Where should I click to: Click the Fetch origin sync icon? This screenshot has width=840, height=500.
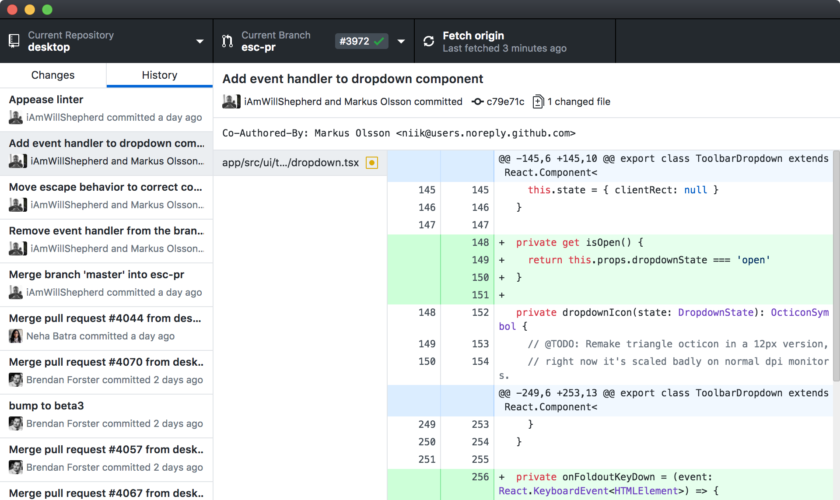point(429,42)
